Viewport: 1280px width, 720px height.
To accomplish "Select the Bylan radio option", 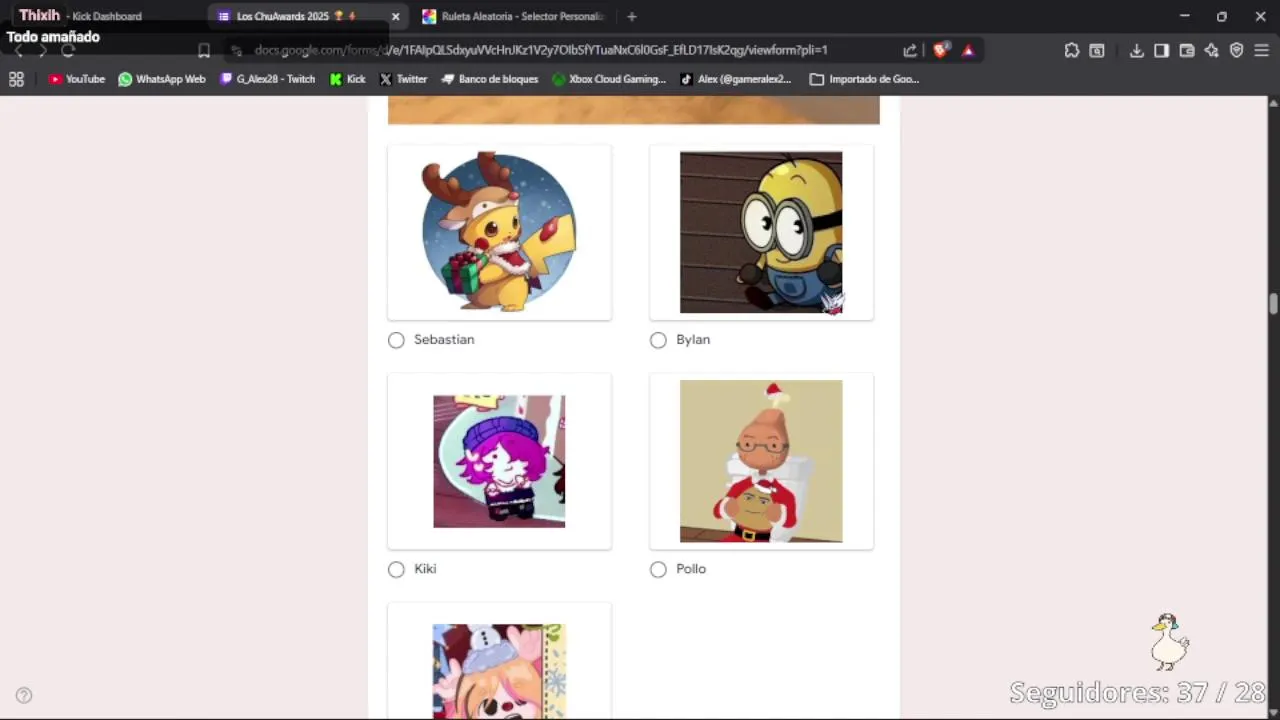I will [658, 340].
